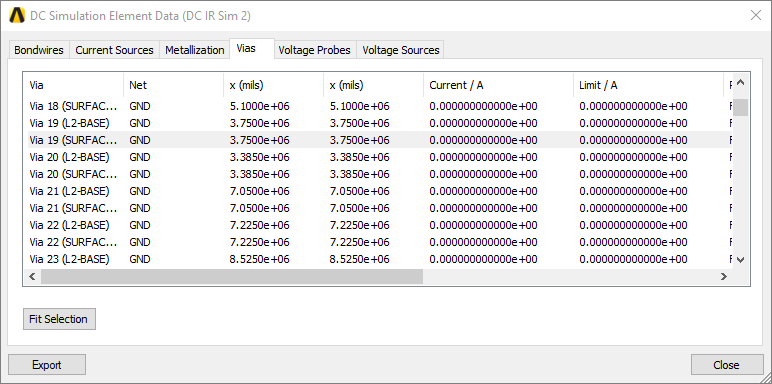Click the vertical scrollbar up arrow
This screenshot has height=384, width=772.
[x=740, y=83]
